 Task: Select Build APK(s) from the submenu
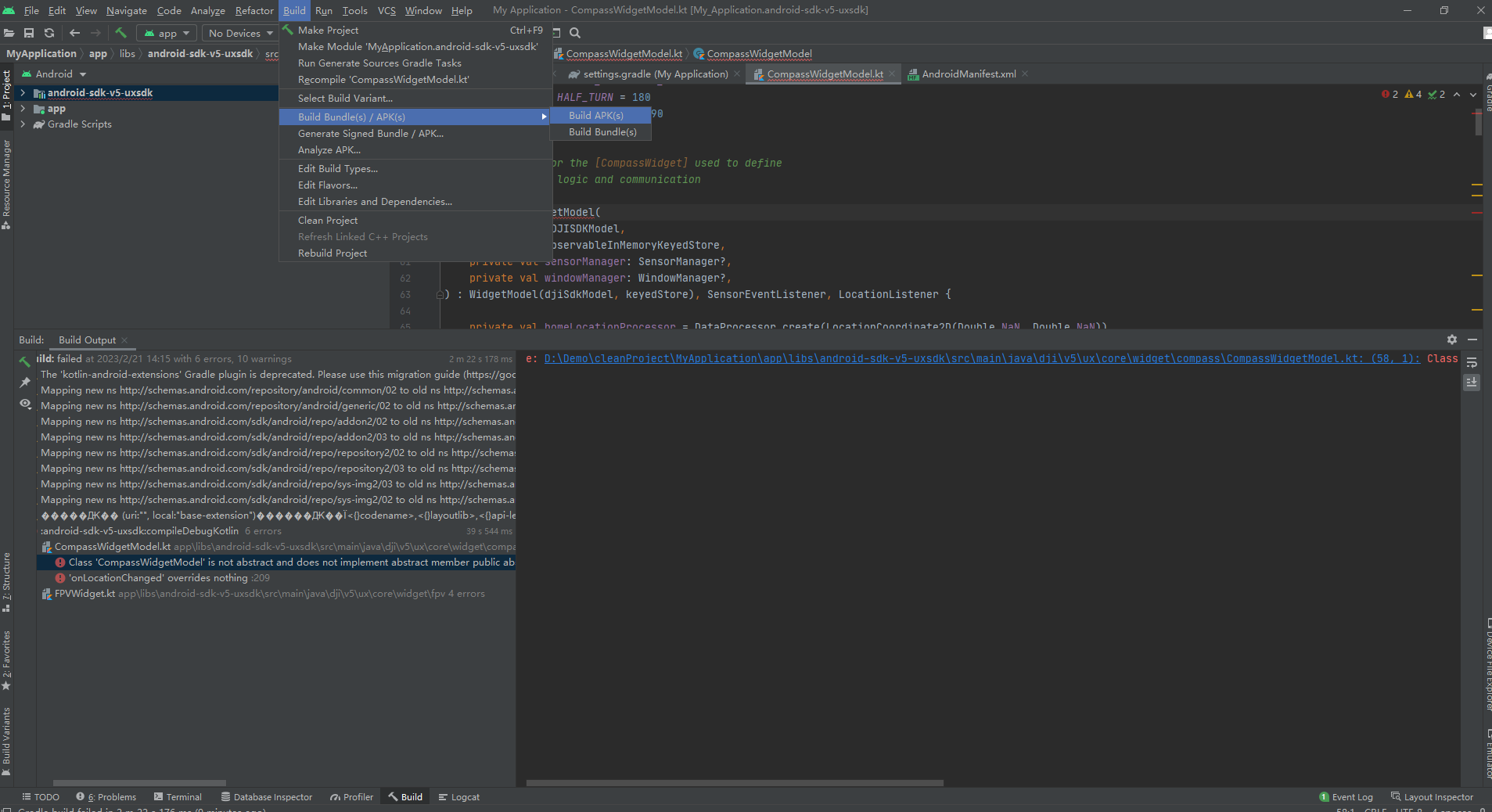595,114
